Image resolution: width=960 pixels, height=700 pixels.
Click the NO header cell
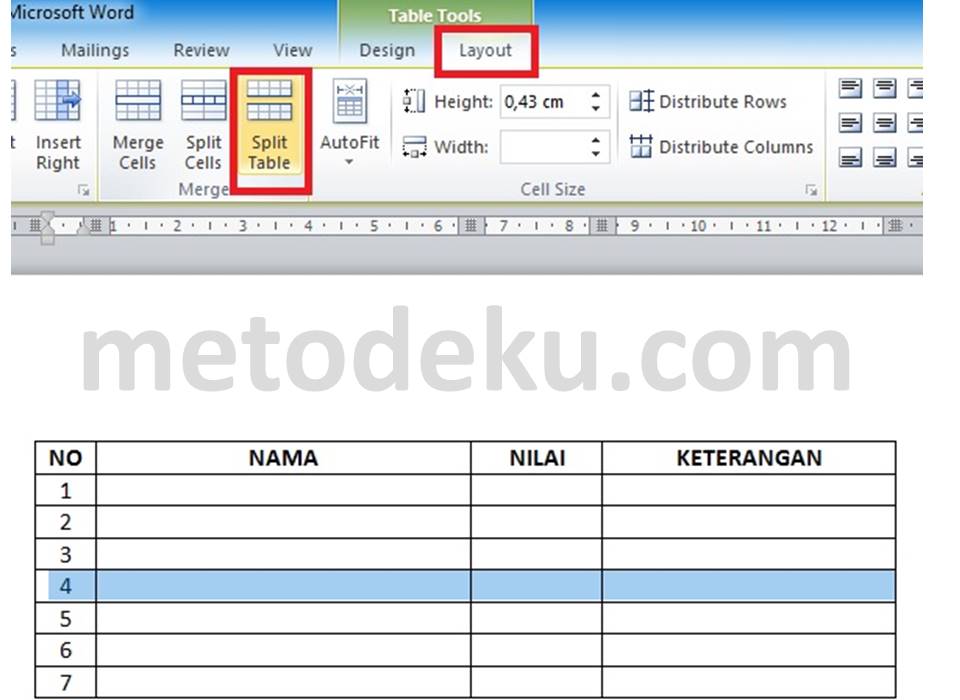[66, 458]
